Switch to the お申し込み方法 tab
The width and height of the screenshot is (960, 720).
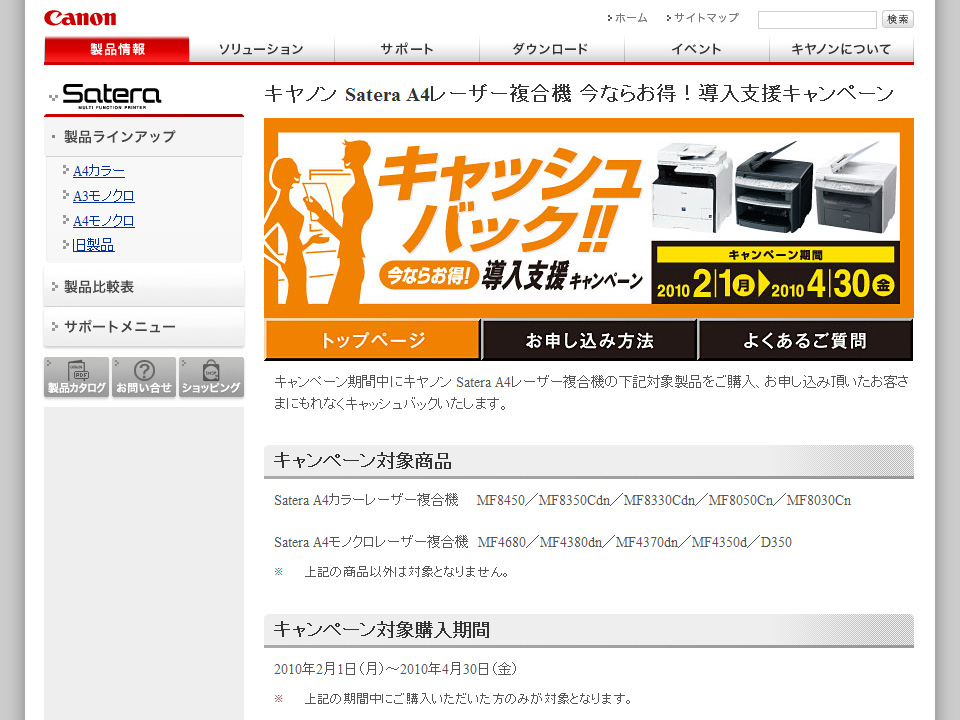click(x=589, y=341)
